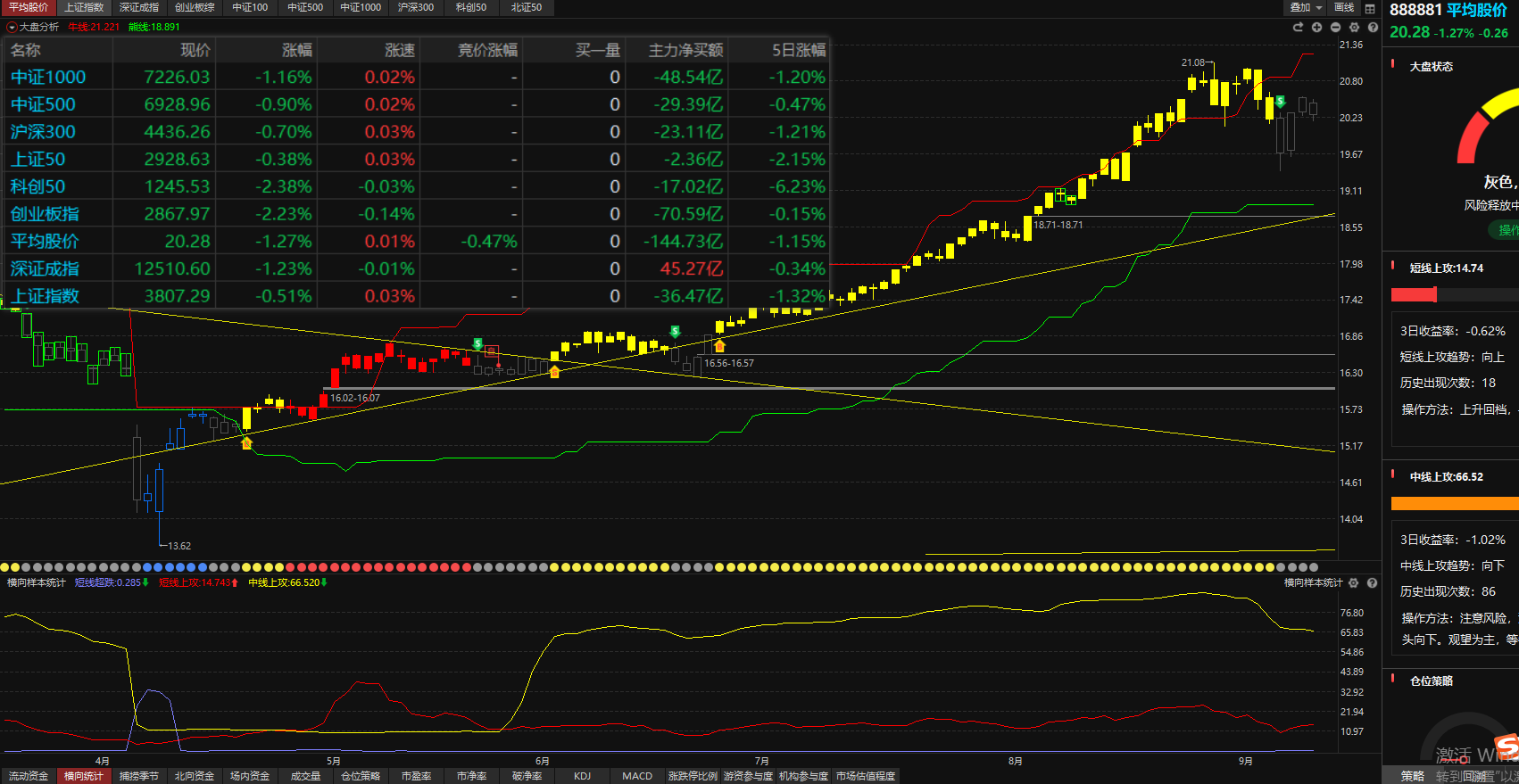Open 涨跌停比例 bottom indicator tab

click(693, 776)
